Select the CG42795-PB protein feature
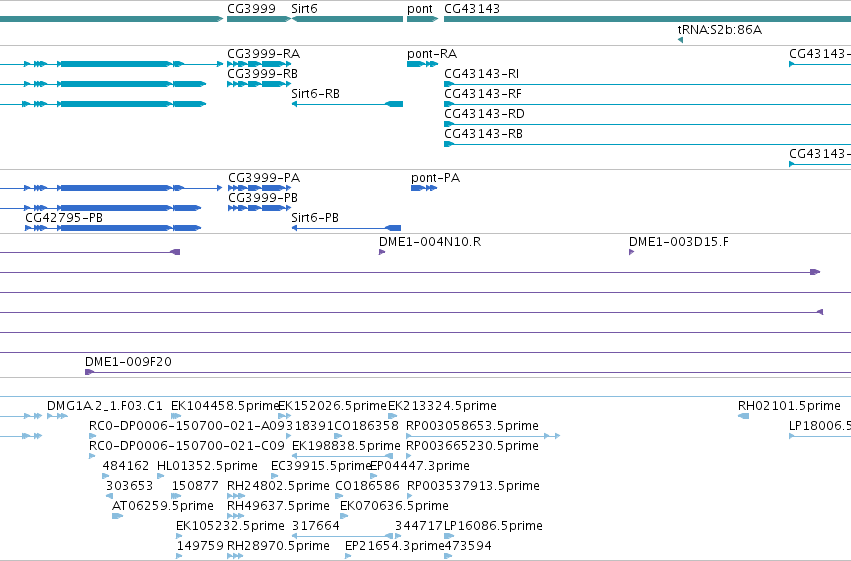Screen dimensions: 851x561 pos(113,228)
